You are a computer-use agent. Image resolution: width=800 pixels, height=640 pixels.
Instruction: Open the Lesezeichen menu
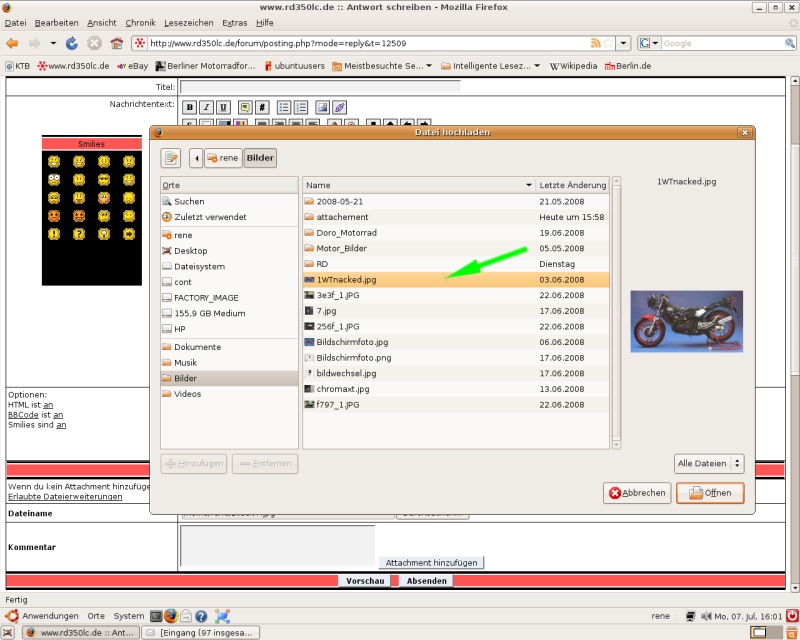pyautogui.click(x=187, y=22)
